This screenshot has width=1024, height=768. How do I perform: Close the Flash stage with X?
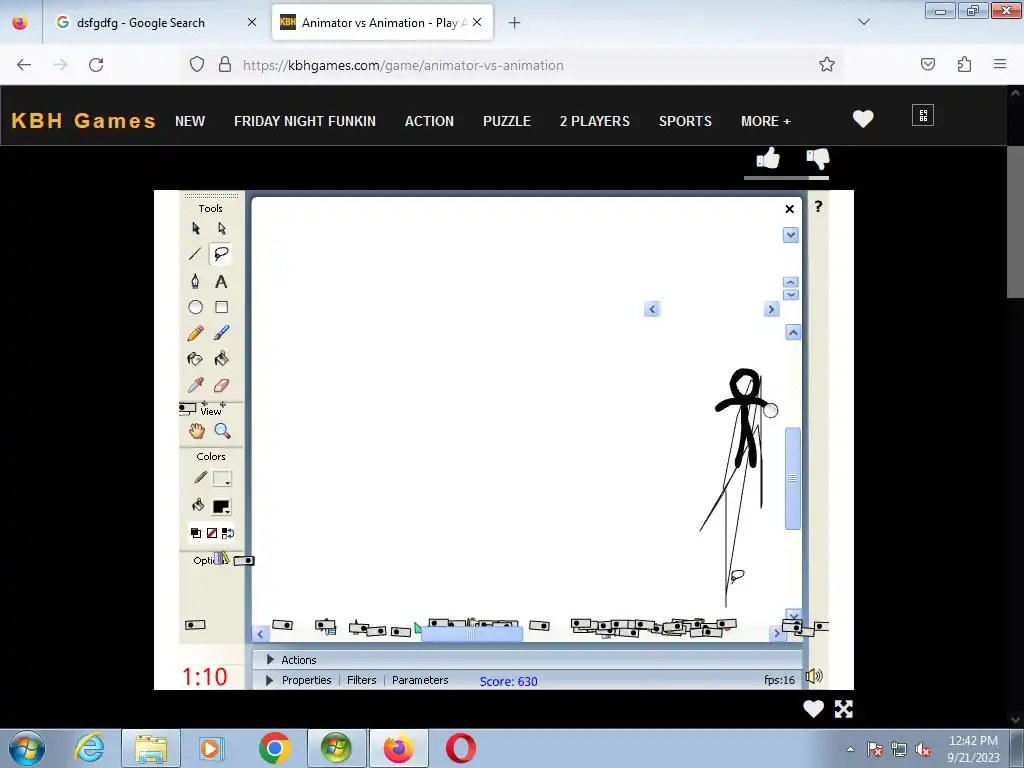(x=790, y=209)
